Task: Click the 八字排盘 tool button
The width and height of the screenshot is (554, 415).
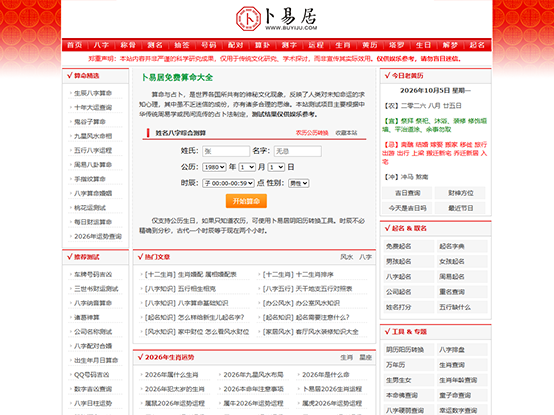Action: point(462,350)
